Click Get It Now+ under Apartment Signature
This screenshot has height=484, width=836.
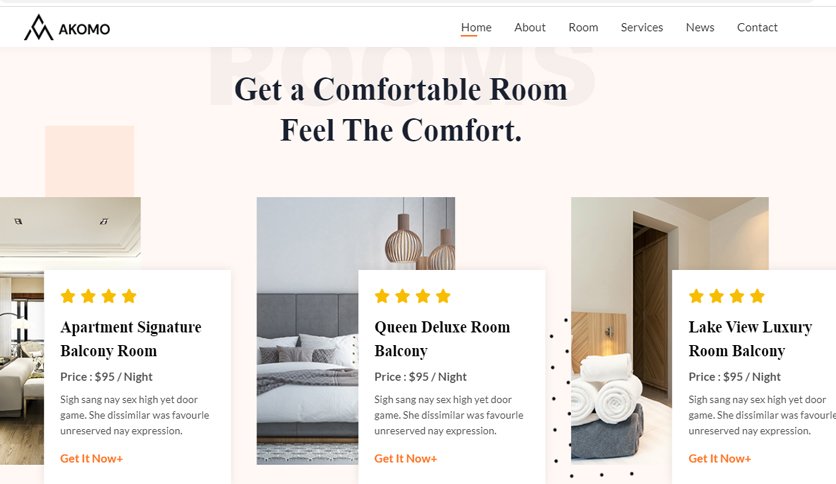point(91,458)
